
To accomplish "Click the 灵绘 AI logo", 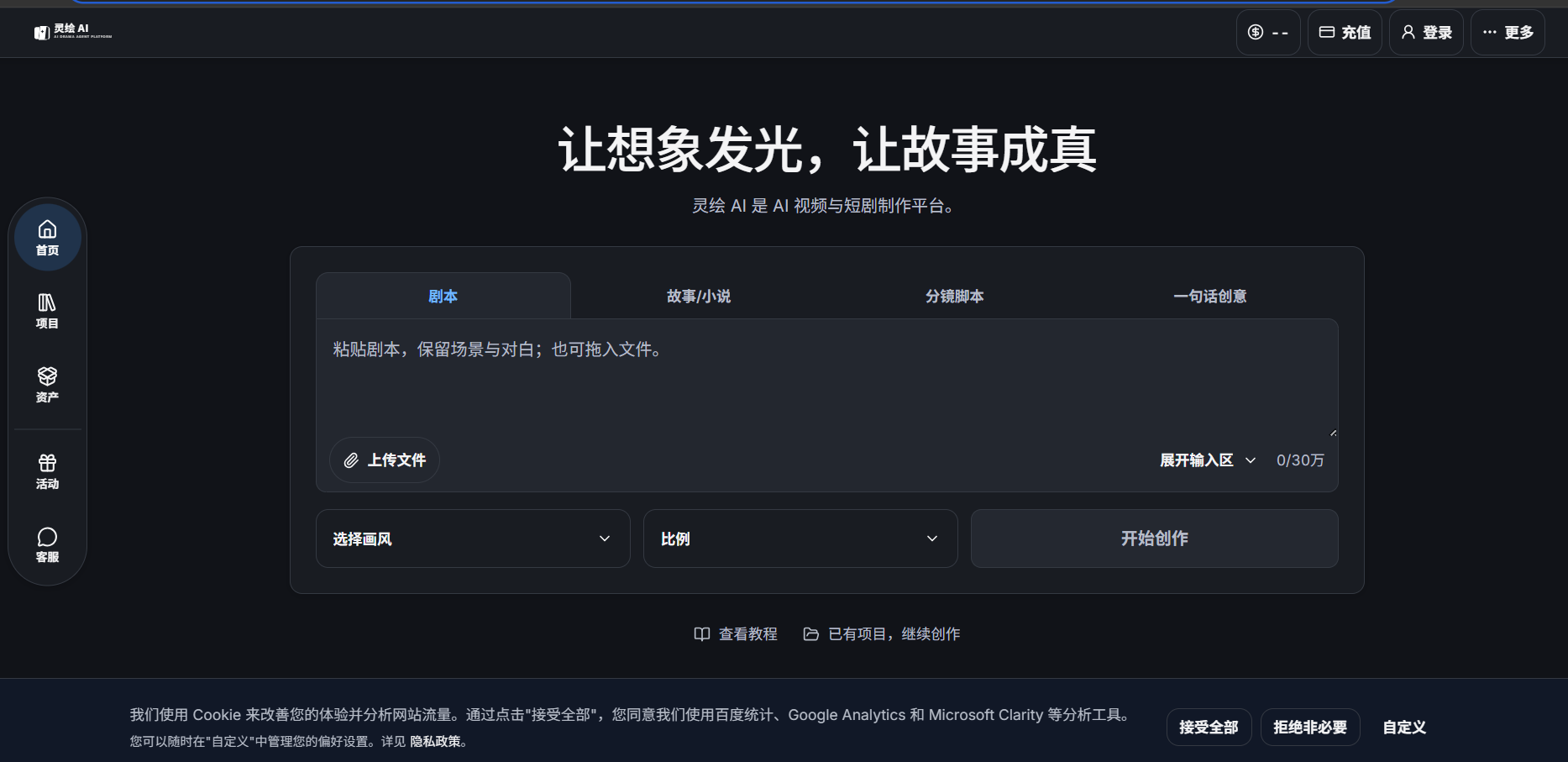I will (73, 32).
